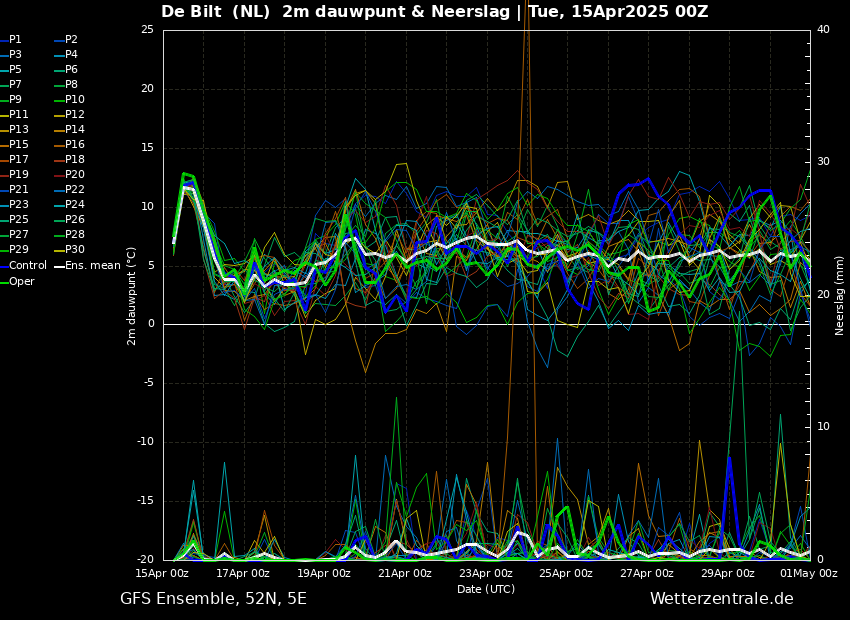Select the -15 temperature tick label
This screenshot has width=850, height=620.
(x=146, y=501)
